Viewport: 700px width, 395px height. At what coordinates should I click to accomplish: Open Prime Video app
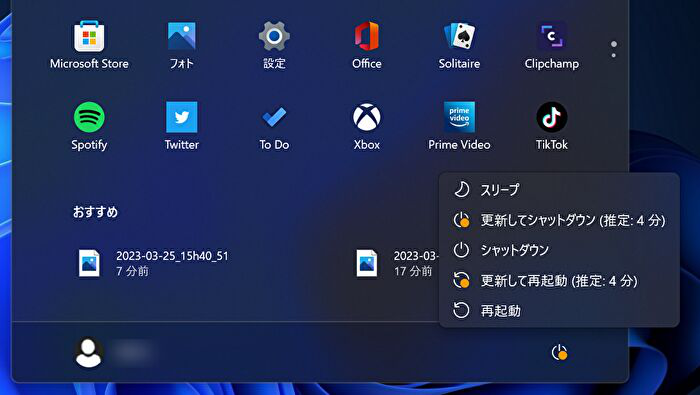coord(459,126)
